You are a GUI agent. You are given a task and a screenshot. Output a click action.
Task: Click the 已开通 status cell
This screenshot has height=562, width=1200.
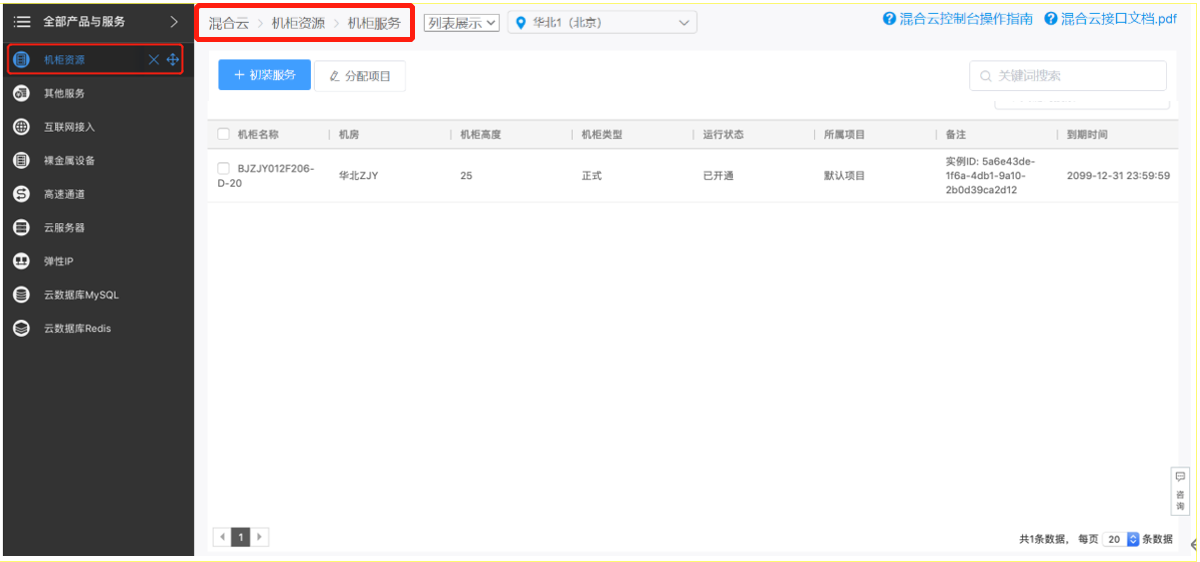click(x=718, y=176)
